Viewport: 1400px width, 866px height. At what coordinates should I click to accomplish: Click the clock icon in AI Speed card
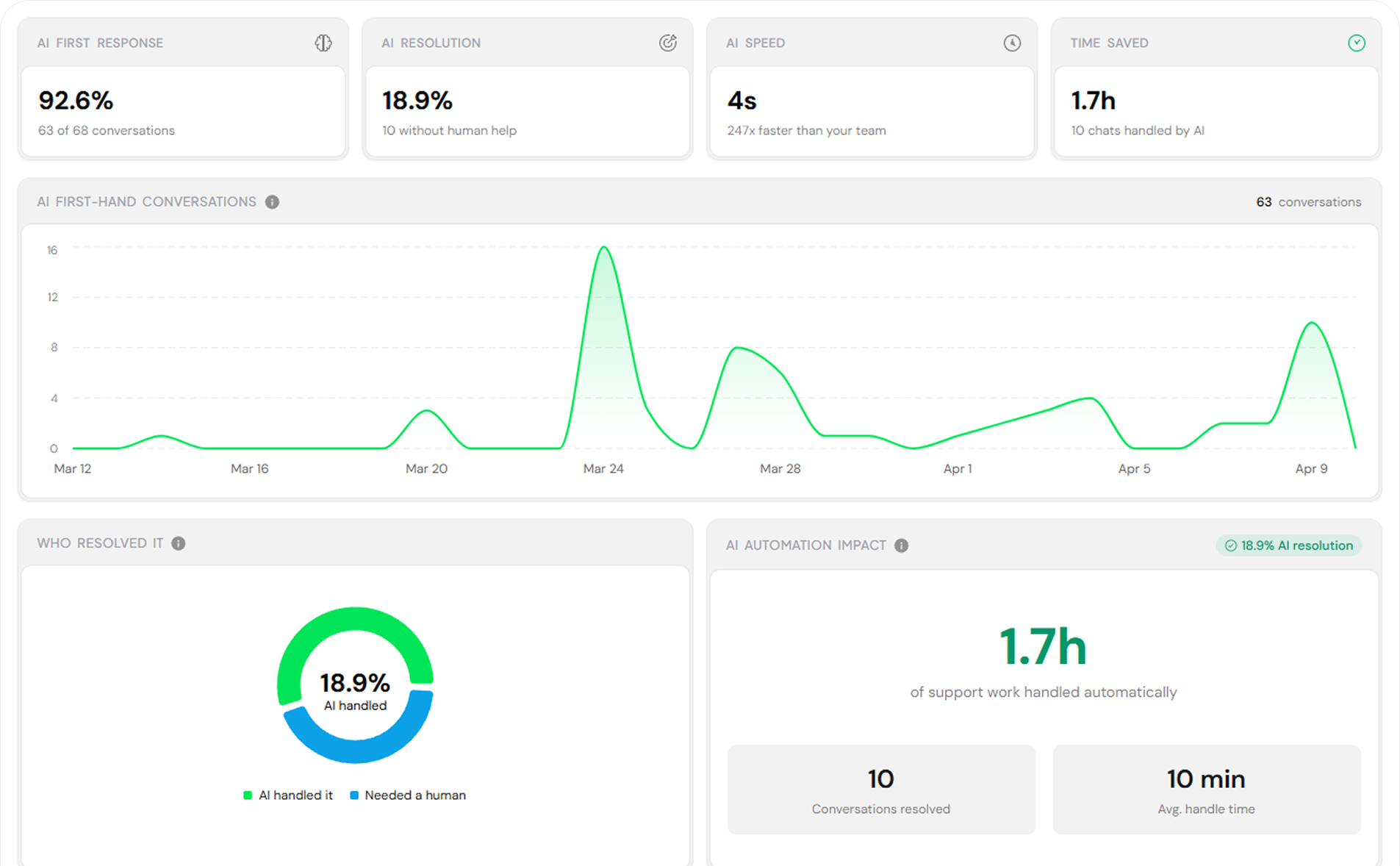pos(1012,43)
